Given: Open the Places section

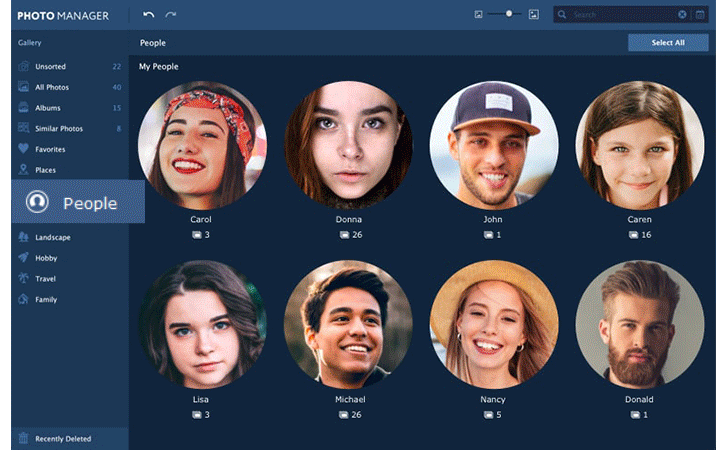Looking at the screenshot, I should click(70, 170).
